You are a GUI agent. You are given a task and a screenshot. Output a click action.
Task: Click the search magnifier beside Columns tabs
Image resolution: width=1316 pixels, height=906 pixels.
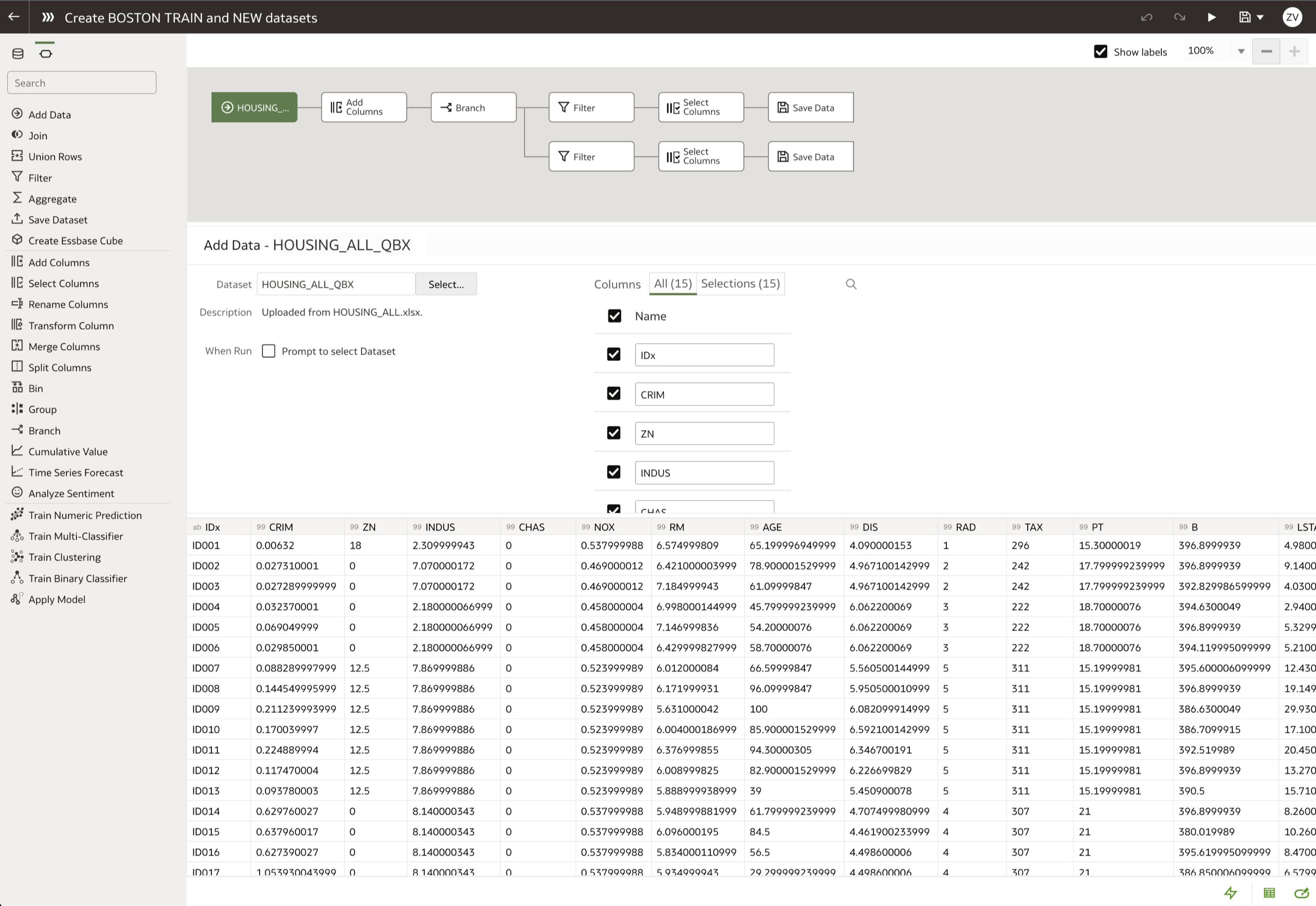tap(850, 284)
